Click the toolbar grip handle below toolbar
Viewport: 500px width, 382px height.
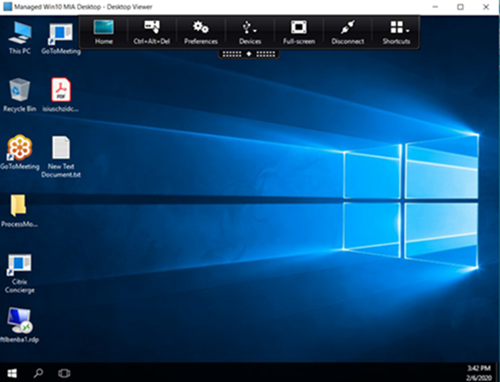pyautogui.click(x=249, y=54)
